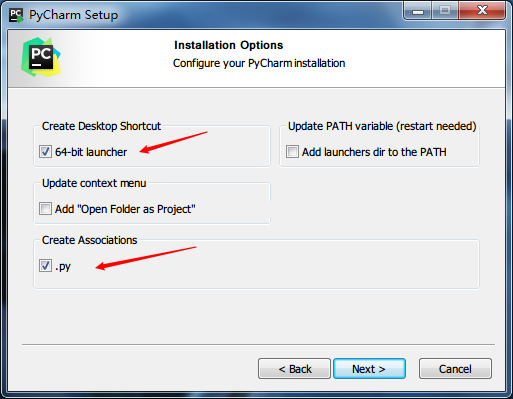The image size is (513, 399).
Task: Click the PyCharm icon in title bar
Action: 16,15
